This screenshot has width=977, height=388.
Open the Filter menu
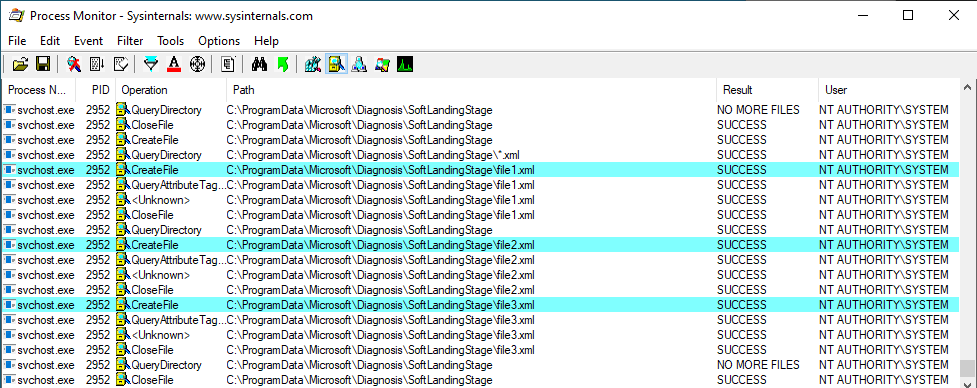(130, 40)
